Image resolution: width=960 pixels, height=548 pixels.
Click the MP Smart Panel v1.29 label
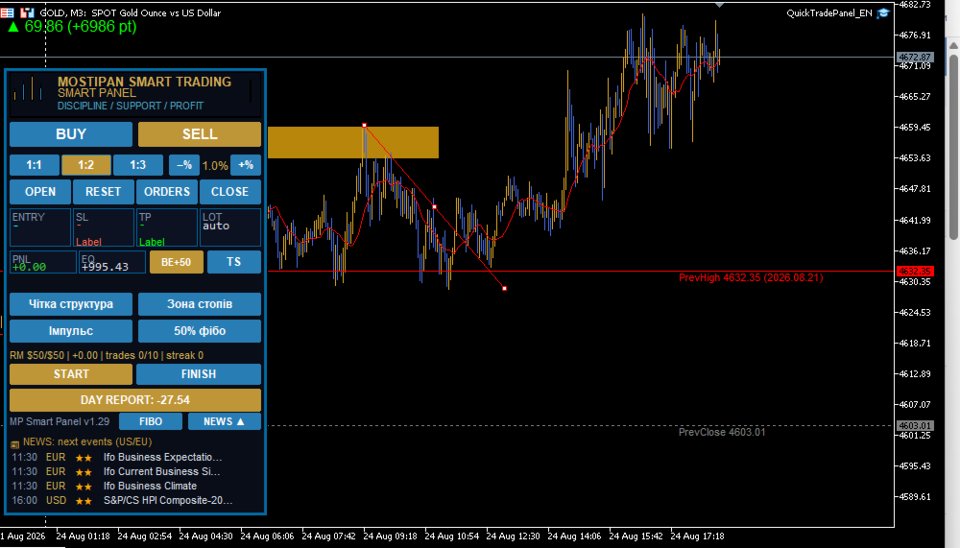coord(59,421)
